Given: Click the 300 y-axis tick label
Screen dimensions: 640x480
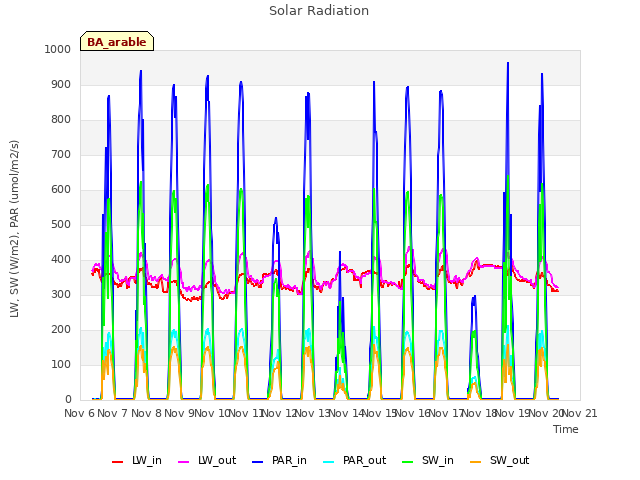Looking at the screenshot, I should coord(61,294).
